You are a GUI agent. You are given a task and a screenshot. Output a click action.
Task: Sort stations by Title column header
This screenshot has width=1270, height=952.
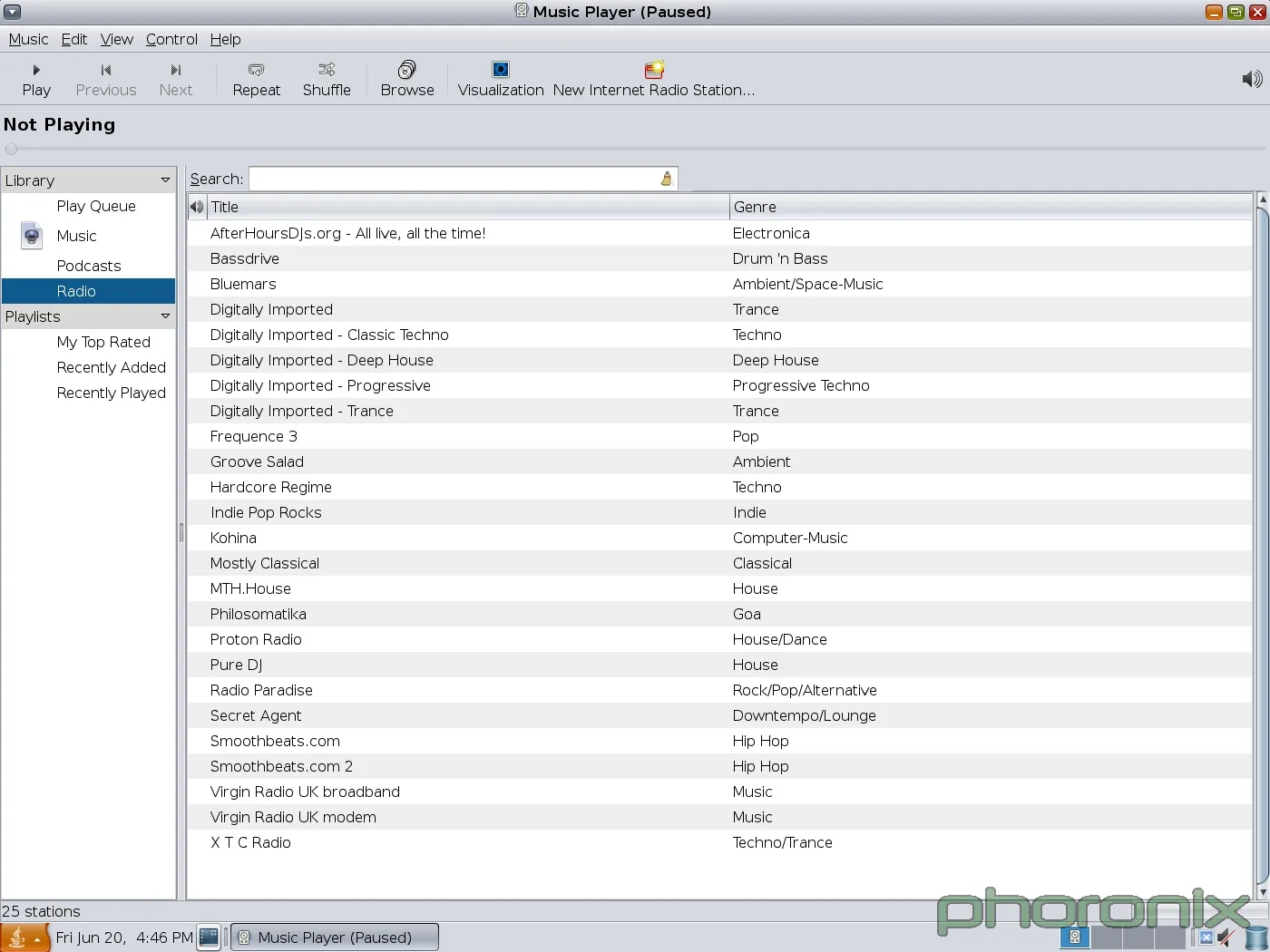pos(468,207)
